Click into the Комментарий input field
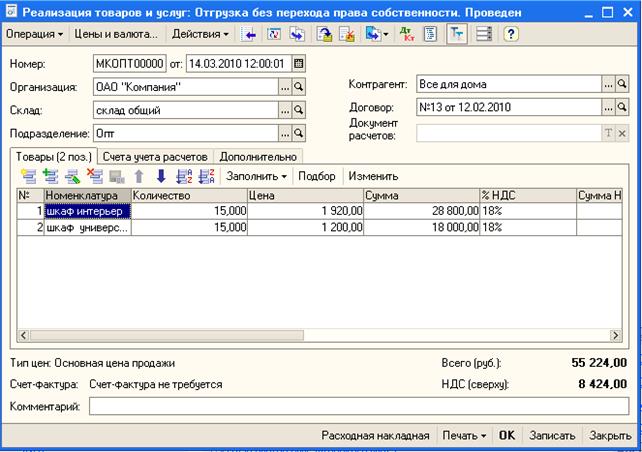Screen dimensions: 642x452 click(355, 406)
